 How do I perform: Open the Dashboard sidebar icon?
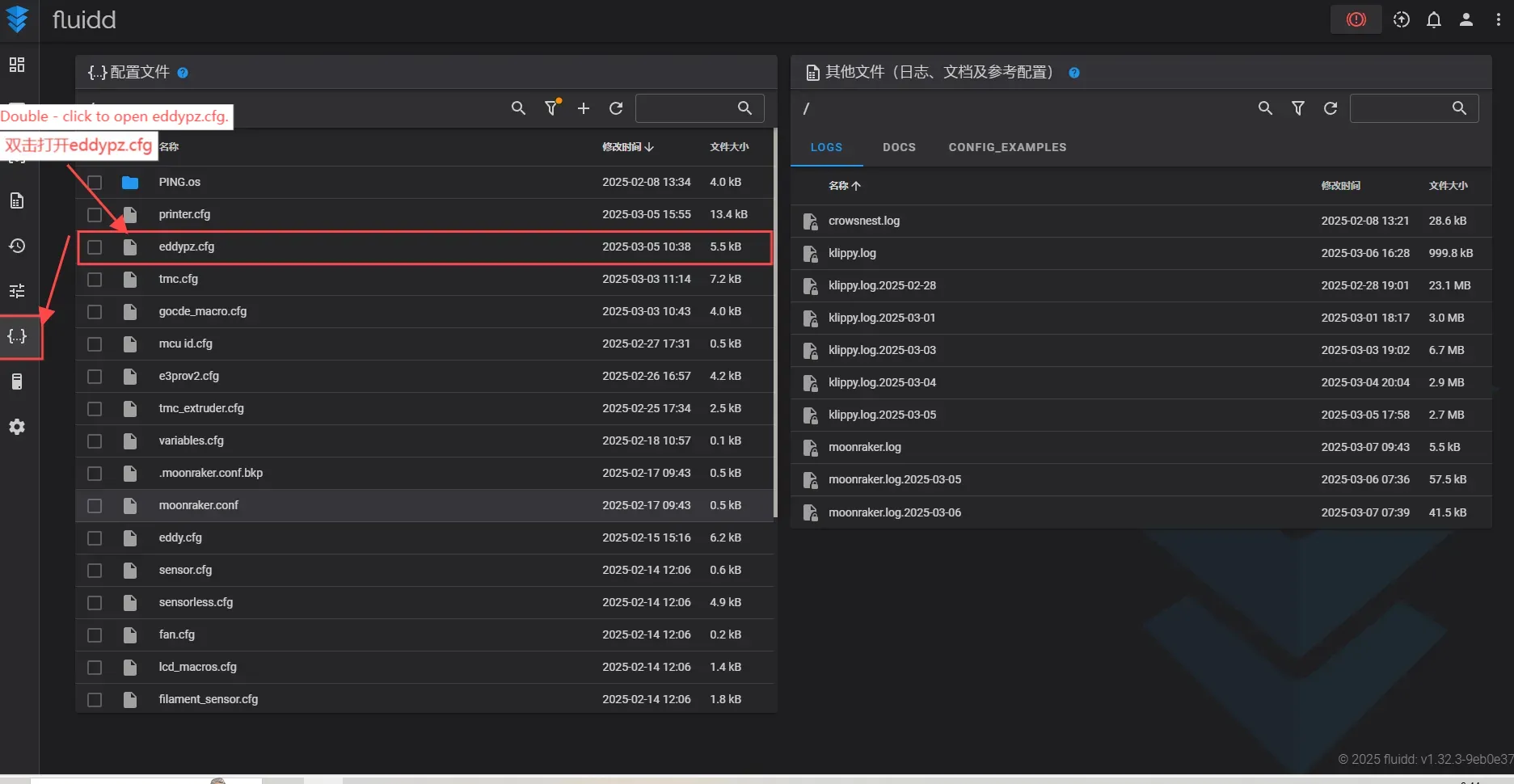pyautogui.click(x=17, y=65)
